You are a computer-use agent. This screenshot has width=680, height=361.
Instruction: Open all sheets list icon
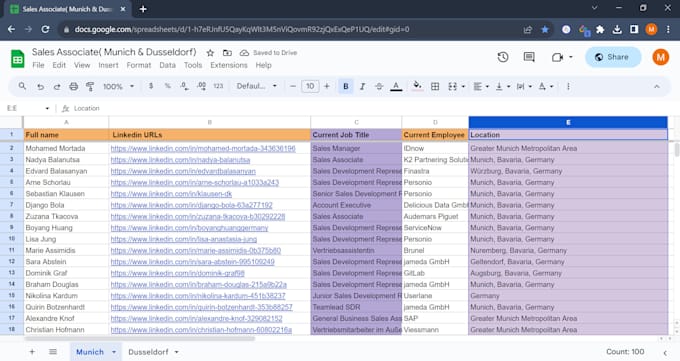pyautogui.click(x=53, y=351)
